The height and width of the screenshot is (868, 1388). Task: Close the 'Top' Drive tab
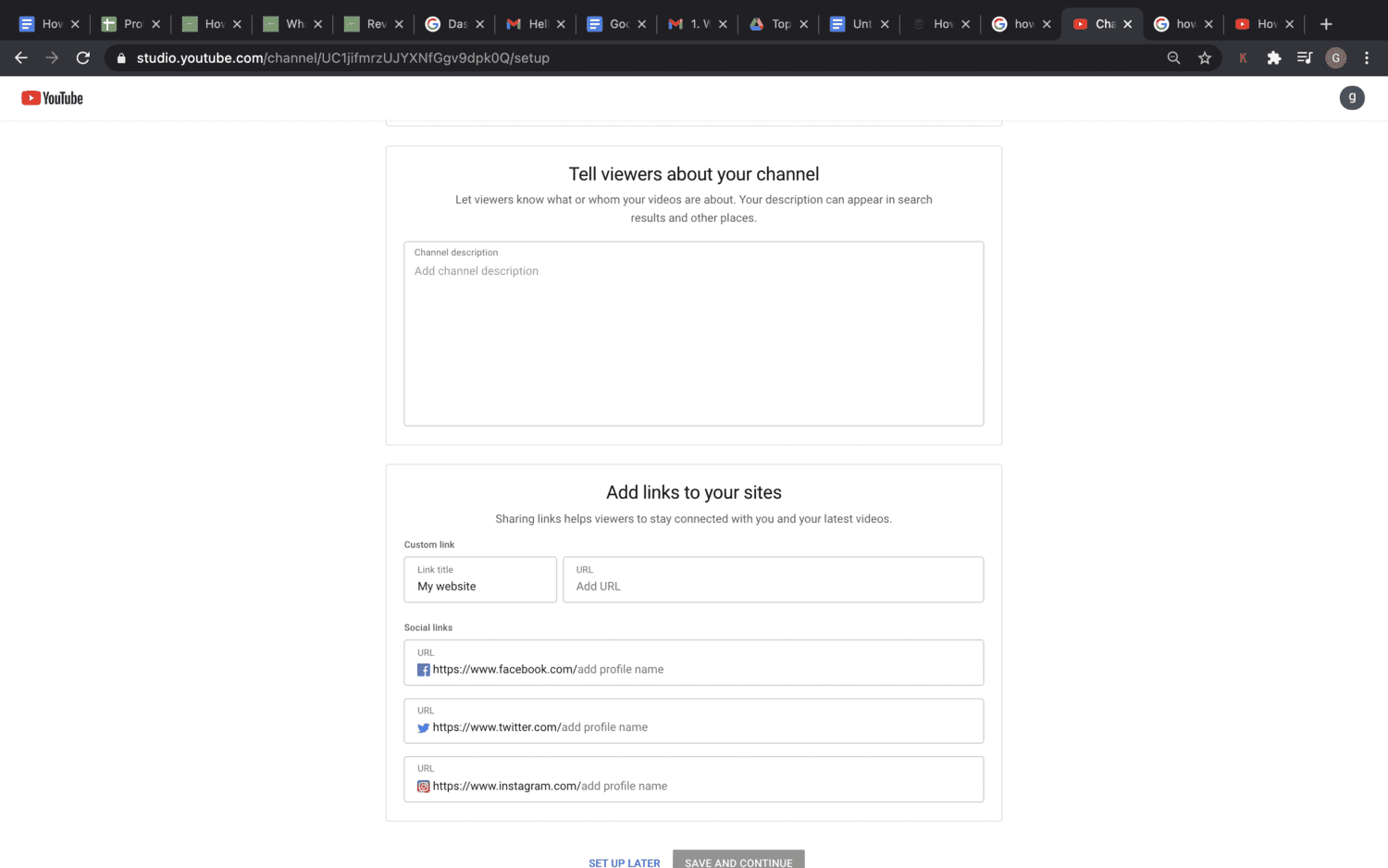coord(803,24)
